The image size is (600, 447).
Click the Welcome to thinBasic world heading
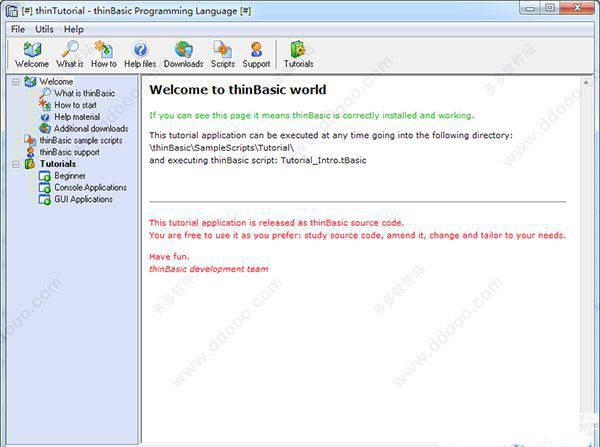238,90
